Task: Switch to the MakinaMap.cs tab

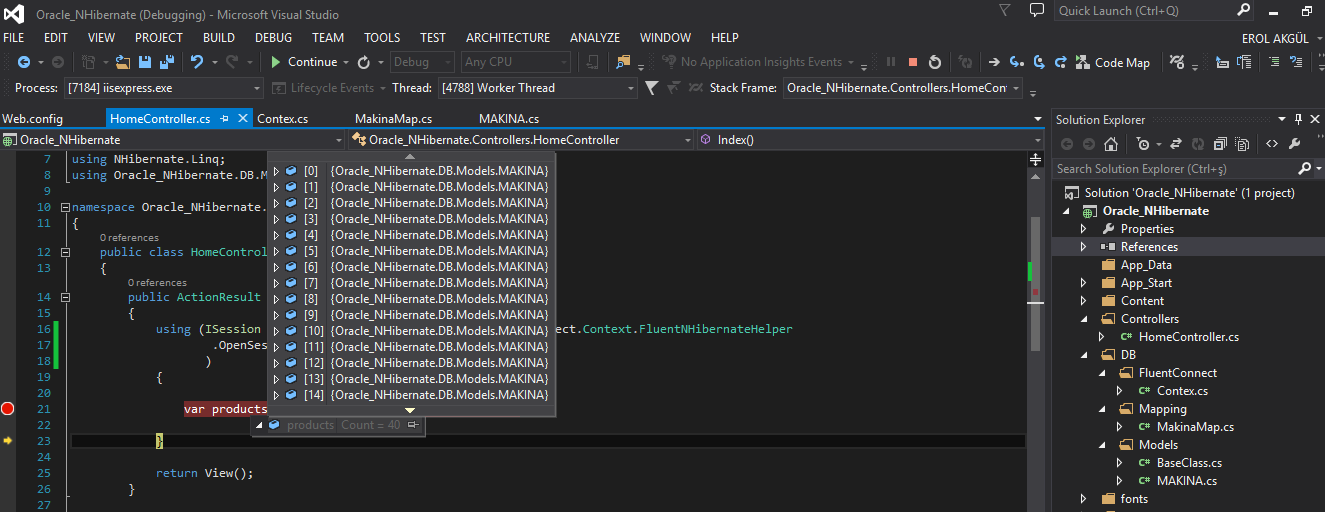Action: (x=393, y=118)
